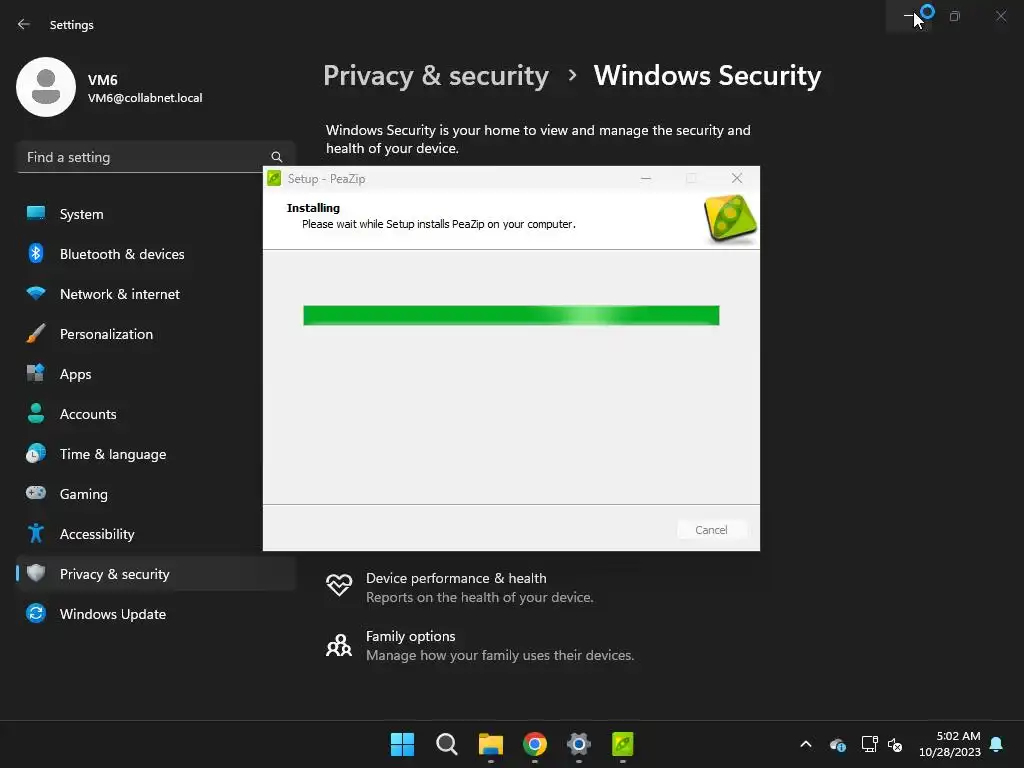Restore down the Settings window
The height and width of the screenshot is (768, 1024).
click(x=955, y=16)
